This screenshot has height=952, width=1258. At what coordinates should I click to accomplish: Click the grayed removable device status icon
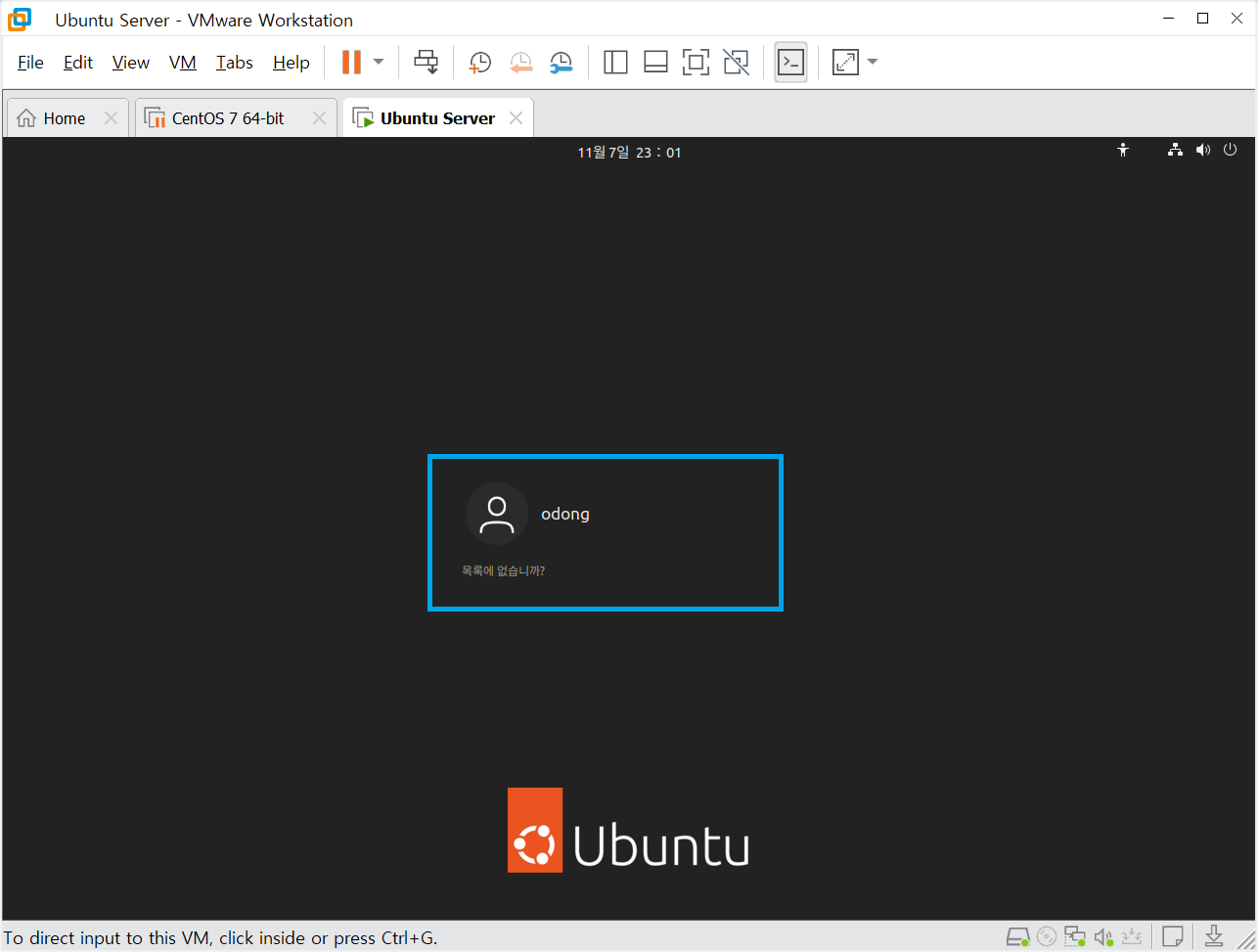(1132, 936)
